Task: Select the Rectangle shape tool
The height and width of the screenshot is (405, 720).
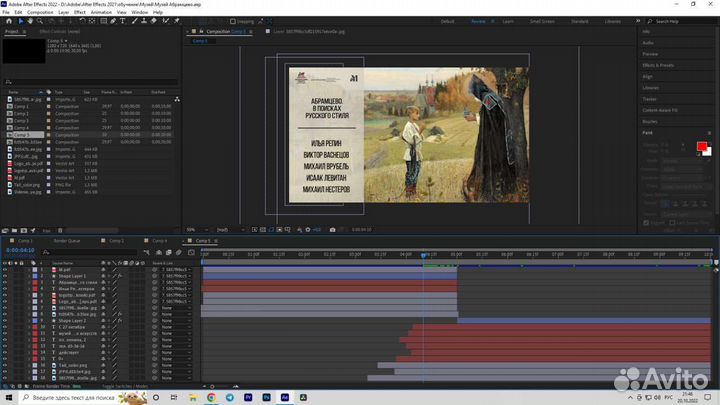Action: tap(104, 21)
